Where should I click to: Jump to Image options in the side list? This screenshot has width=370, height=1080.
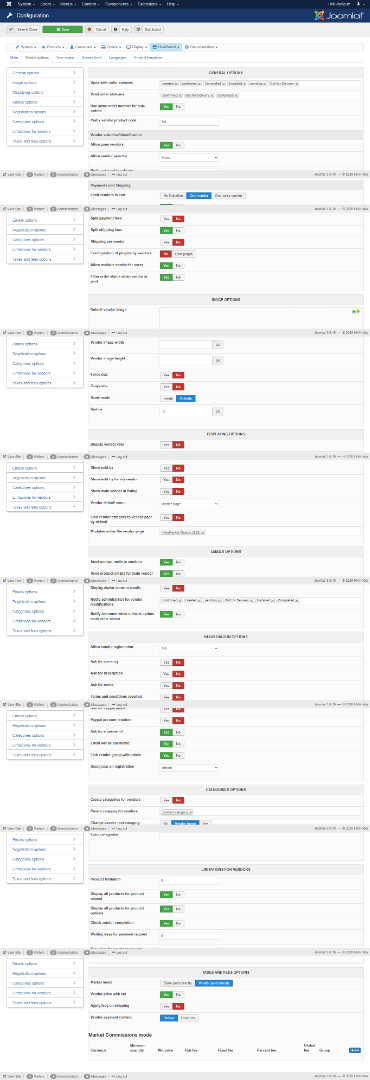45,81
